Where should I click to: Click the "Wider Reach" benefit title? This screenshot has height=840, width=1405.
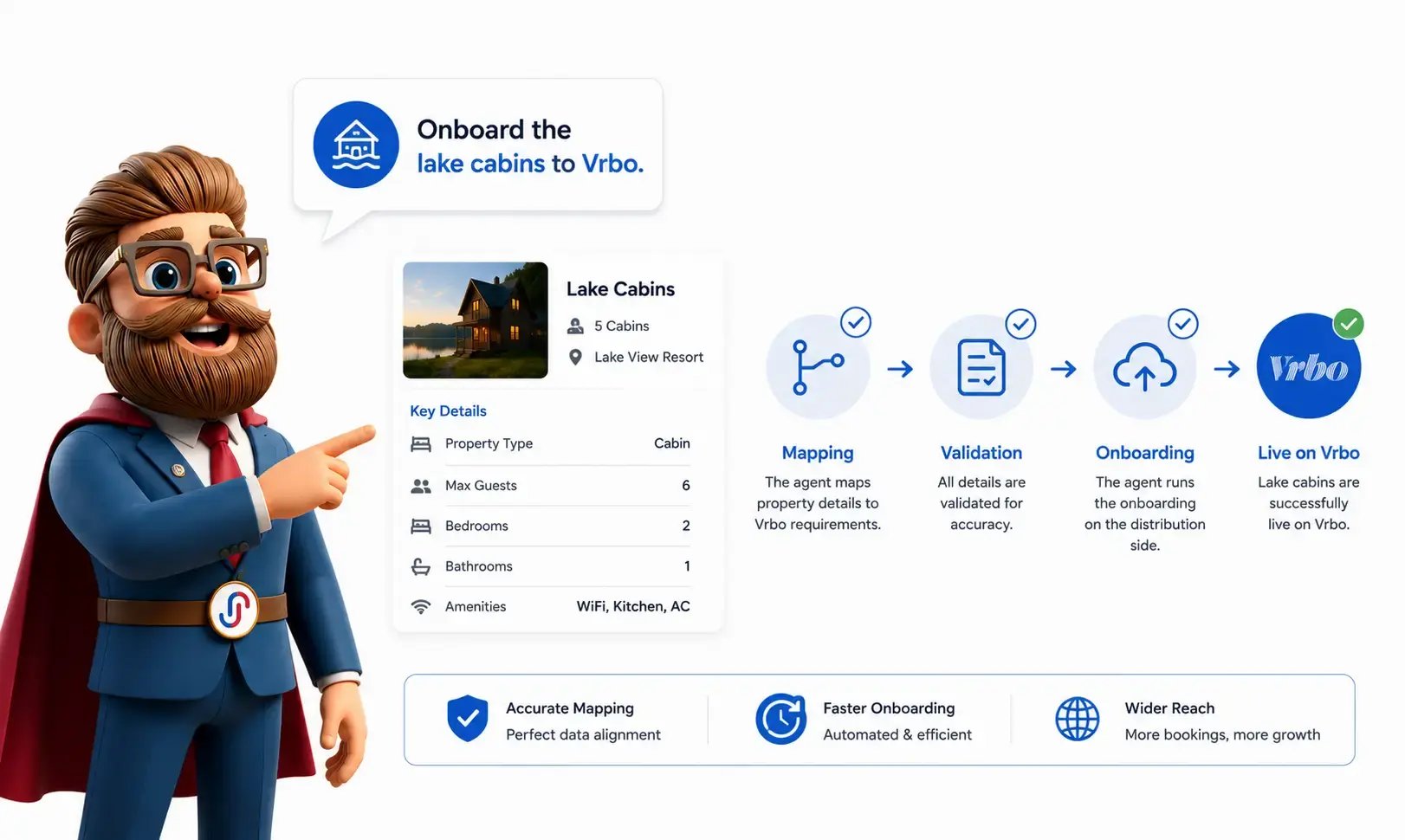point(1169,708)
